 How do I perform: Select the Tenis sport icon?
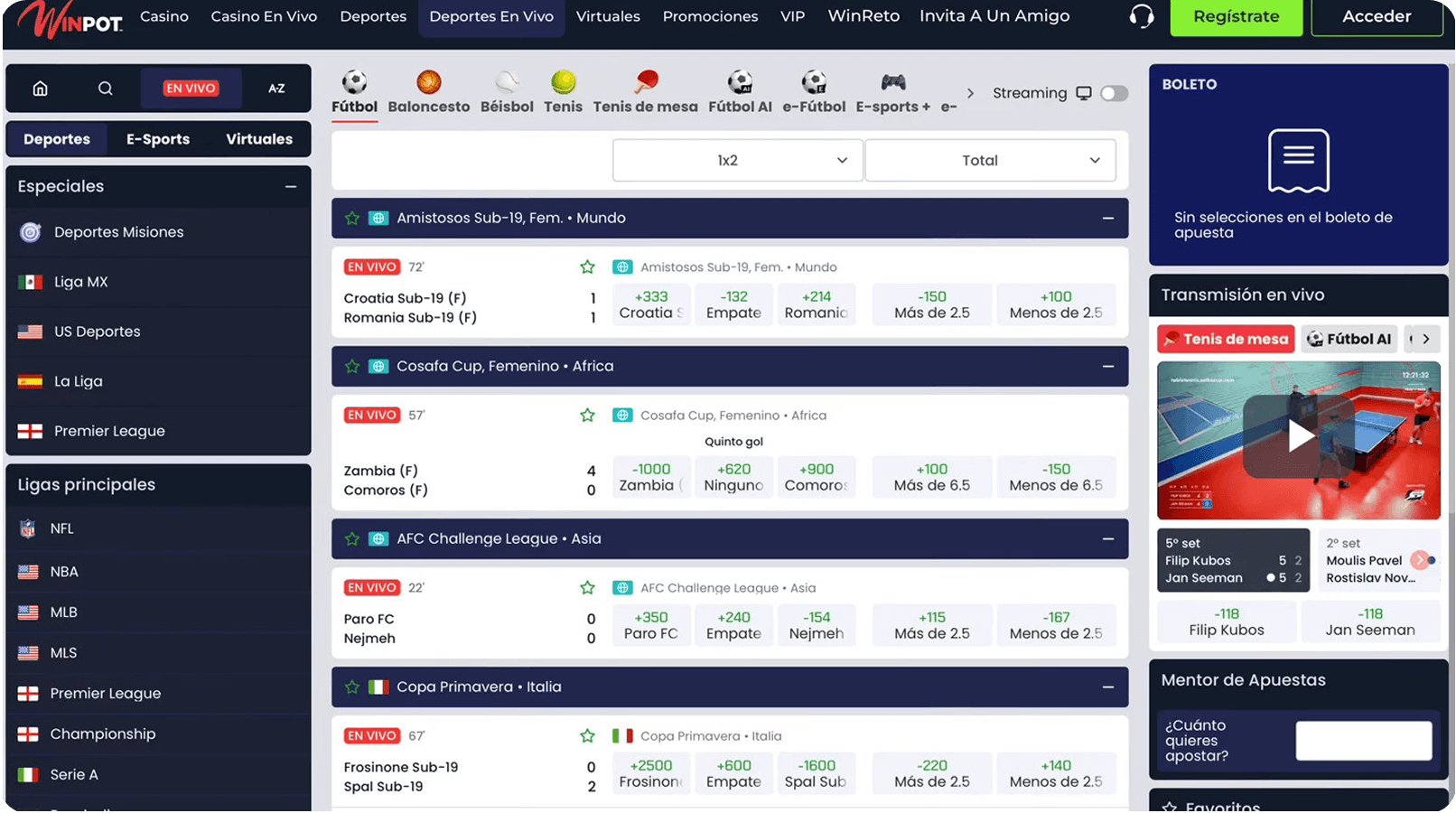(x=564, y=82)
